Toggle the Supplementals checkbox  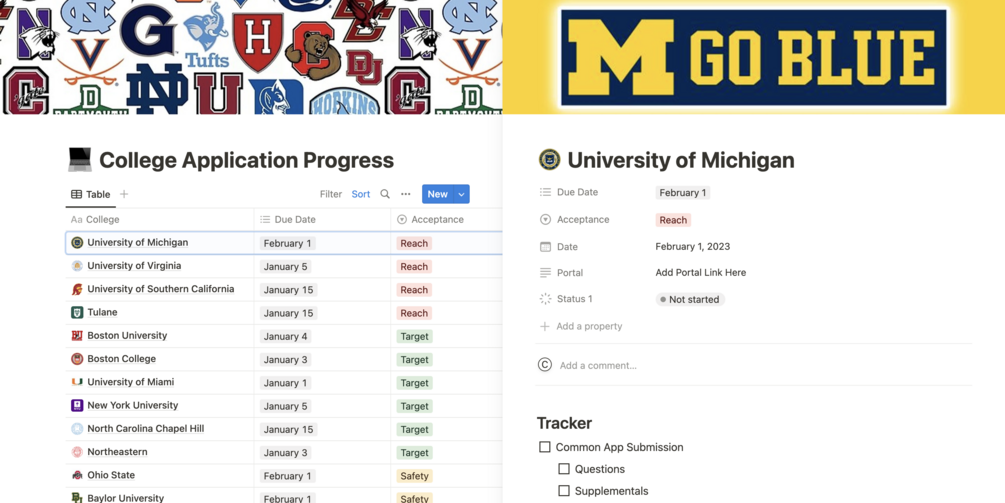[564, 491]
